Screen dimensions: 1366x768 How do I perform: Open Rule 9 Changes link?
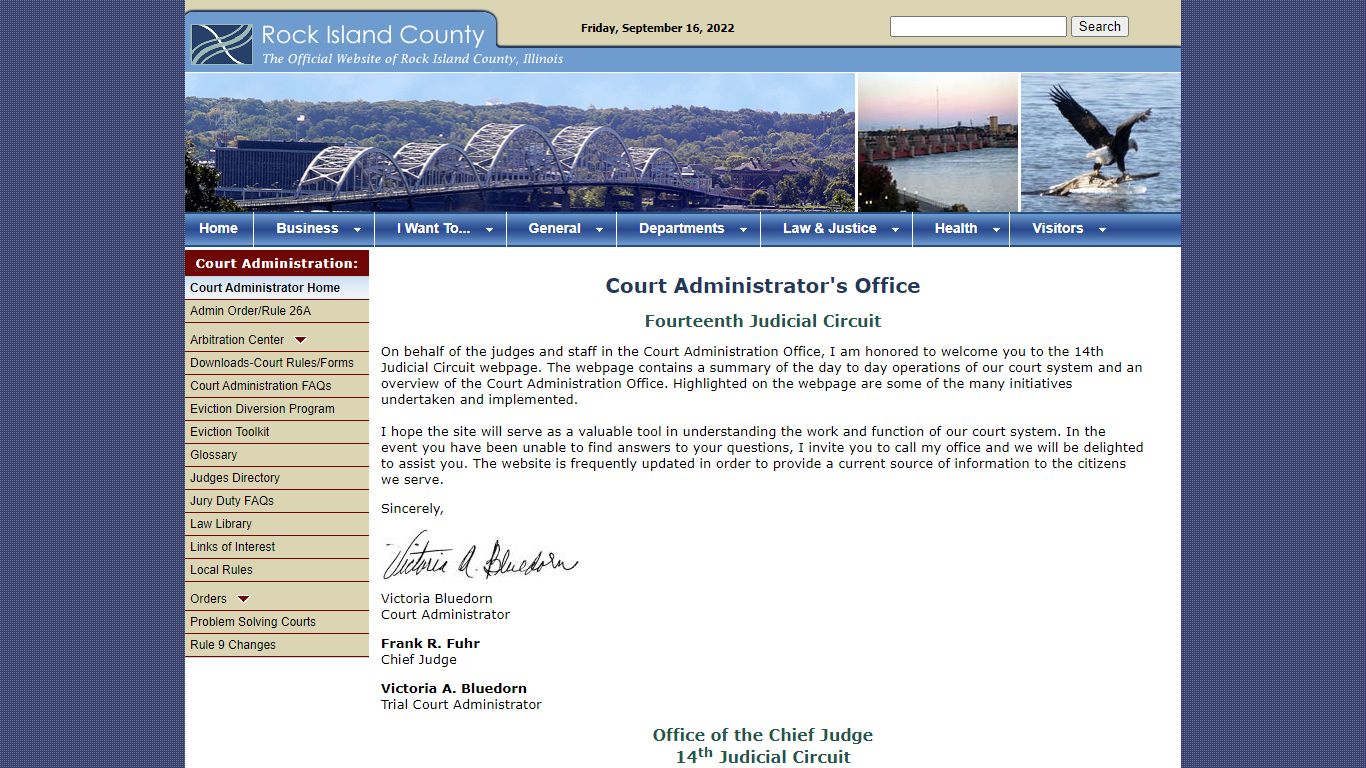tap(277, 645)
